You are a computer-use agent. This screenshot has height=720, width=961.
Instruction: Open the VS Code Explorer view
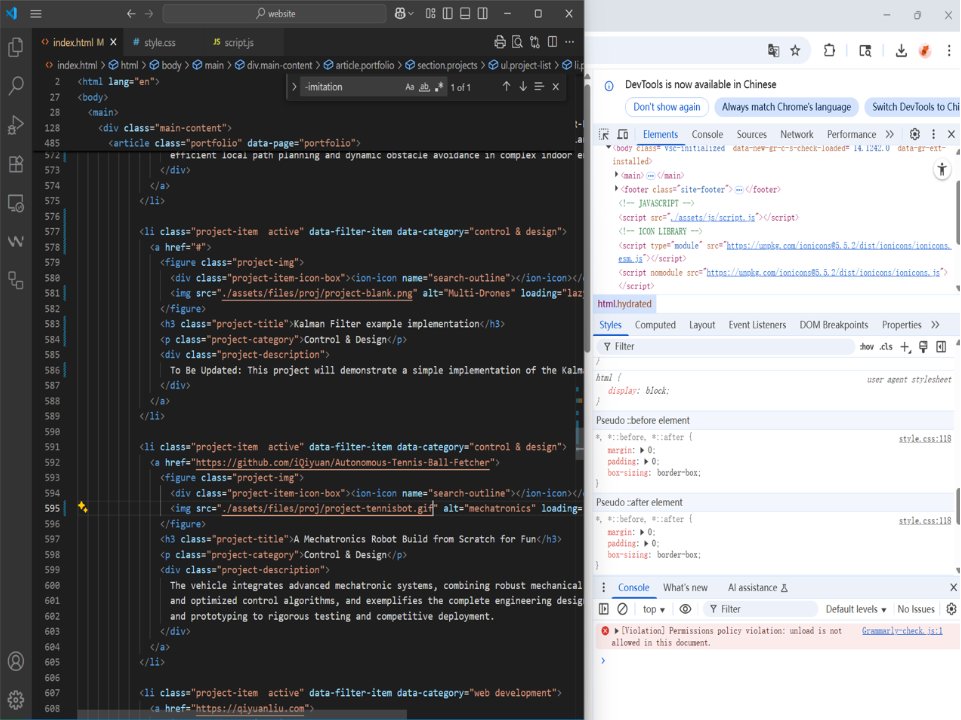pos(16,47)
